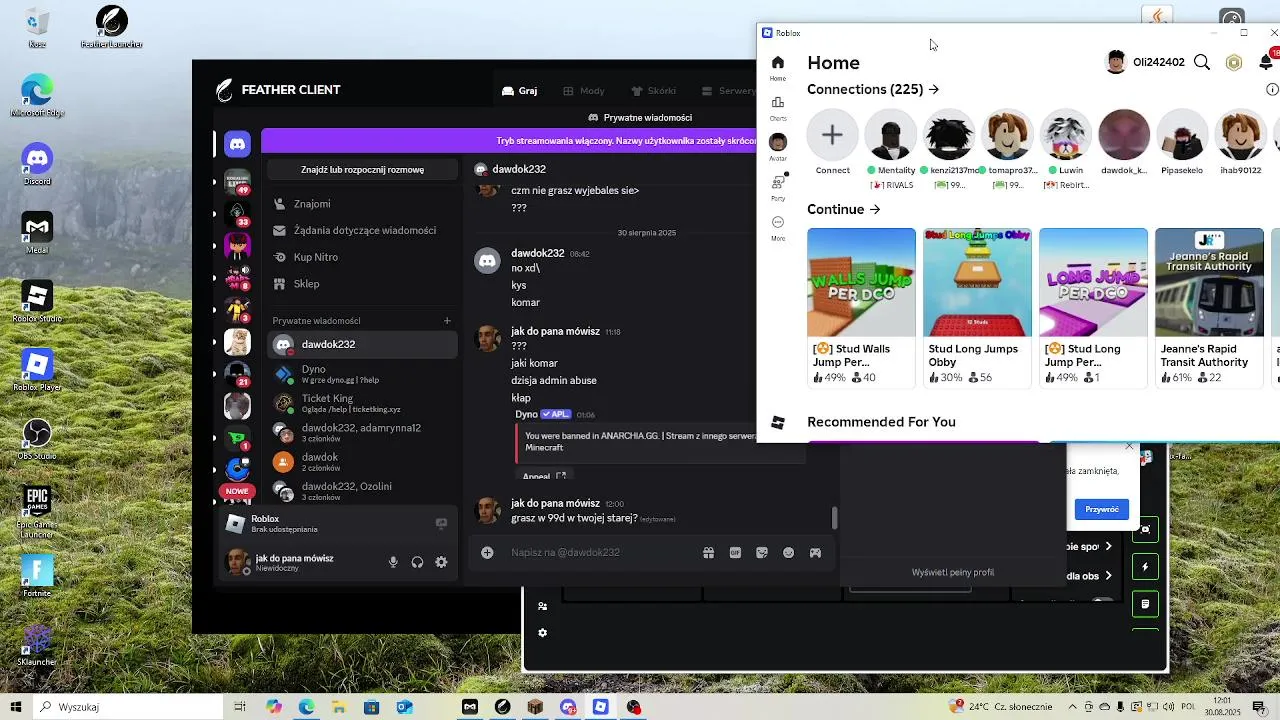Launch the Stud Long Jumps Obby game card
The width and height of the screenshot is (1280, 720).
[x=977, y=306]
